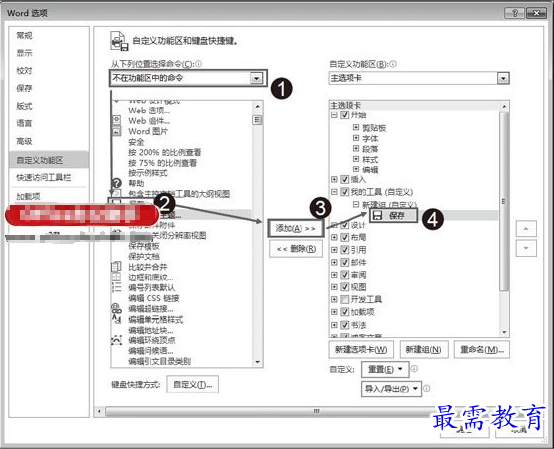
Task: Select 显示 in the left sidebar
Action: 24,53
